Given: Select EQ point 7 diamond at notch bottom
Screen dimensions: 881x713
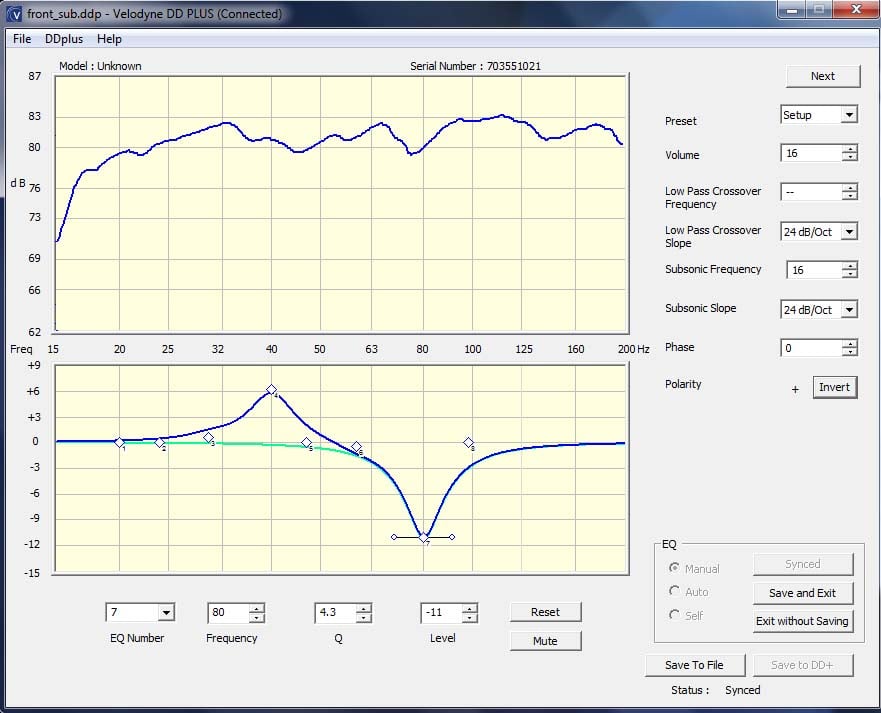Looking at the screenshot, I should click(x=423, y=538).
